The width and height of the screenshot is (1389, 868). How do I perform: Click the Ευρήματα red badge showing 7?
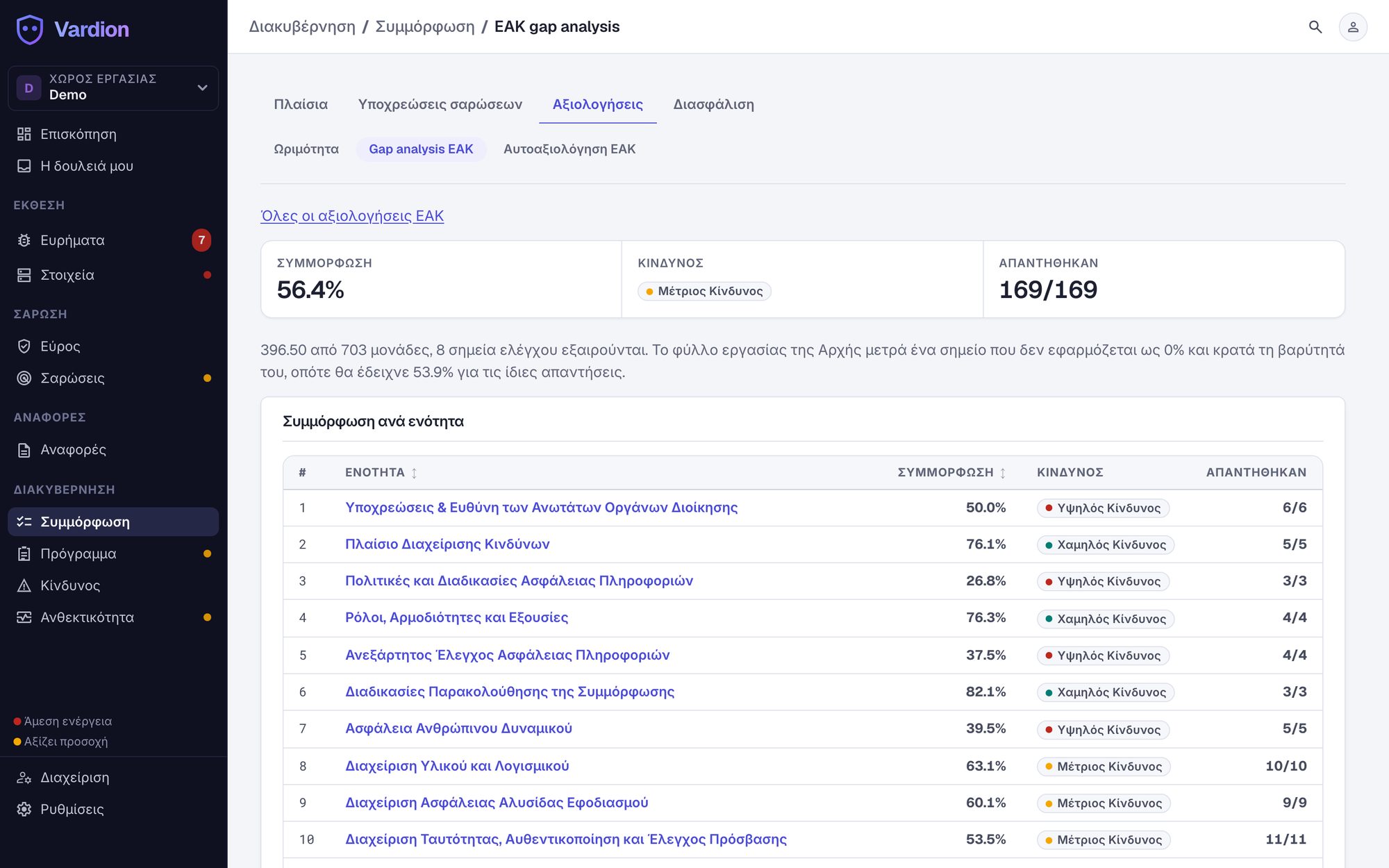tap(201, 240)
